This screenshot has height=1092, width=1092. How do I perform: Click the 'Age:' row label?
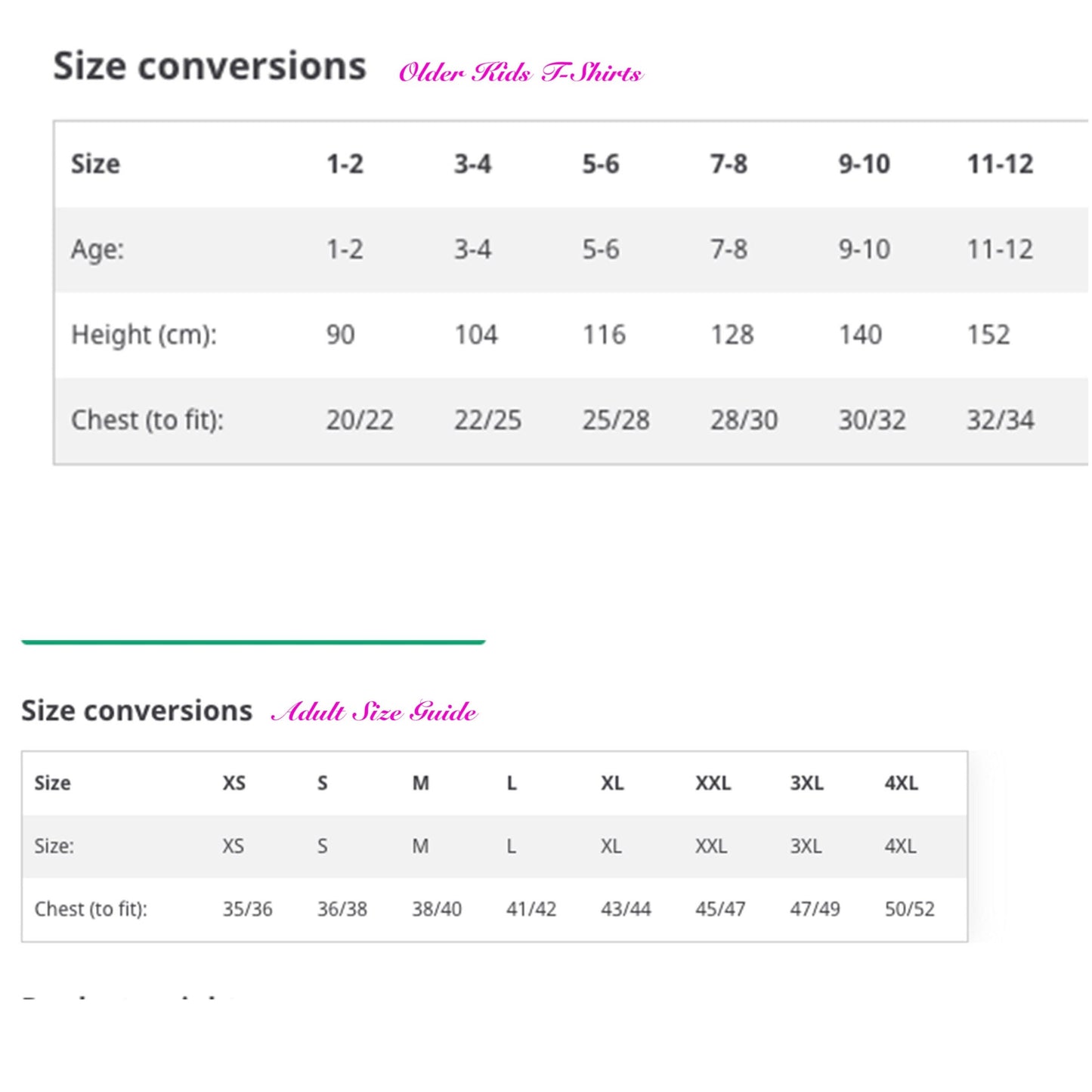97,249
